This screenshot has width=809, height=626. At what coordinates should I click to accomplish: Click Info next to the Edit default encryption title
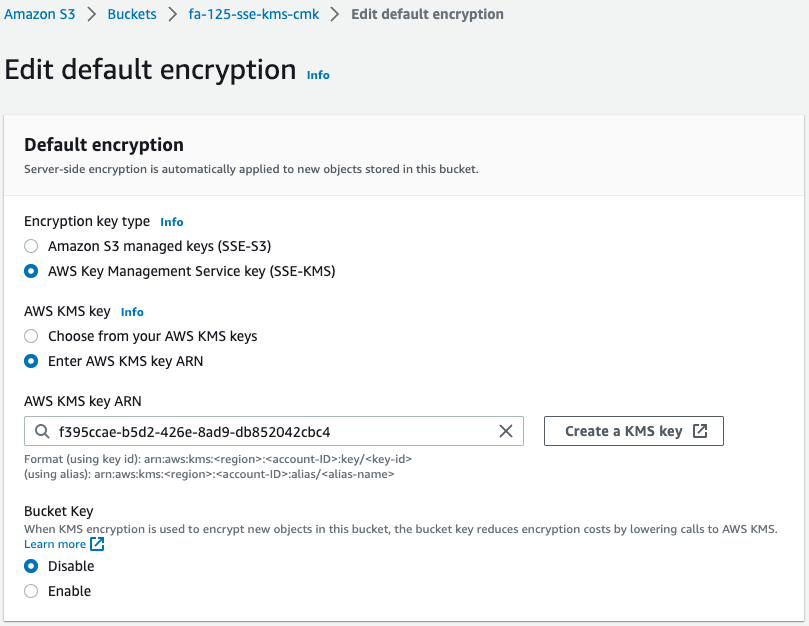[317, 74]
